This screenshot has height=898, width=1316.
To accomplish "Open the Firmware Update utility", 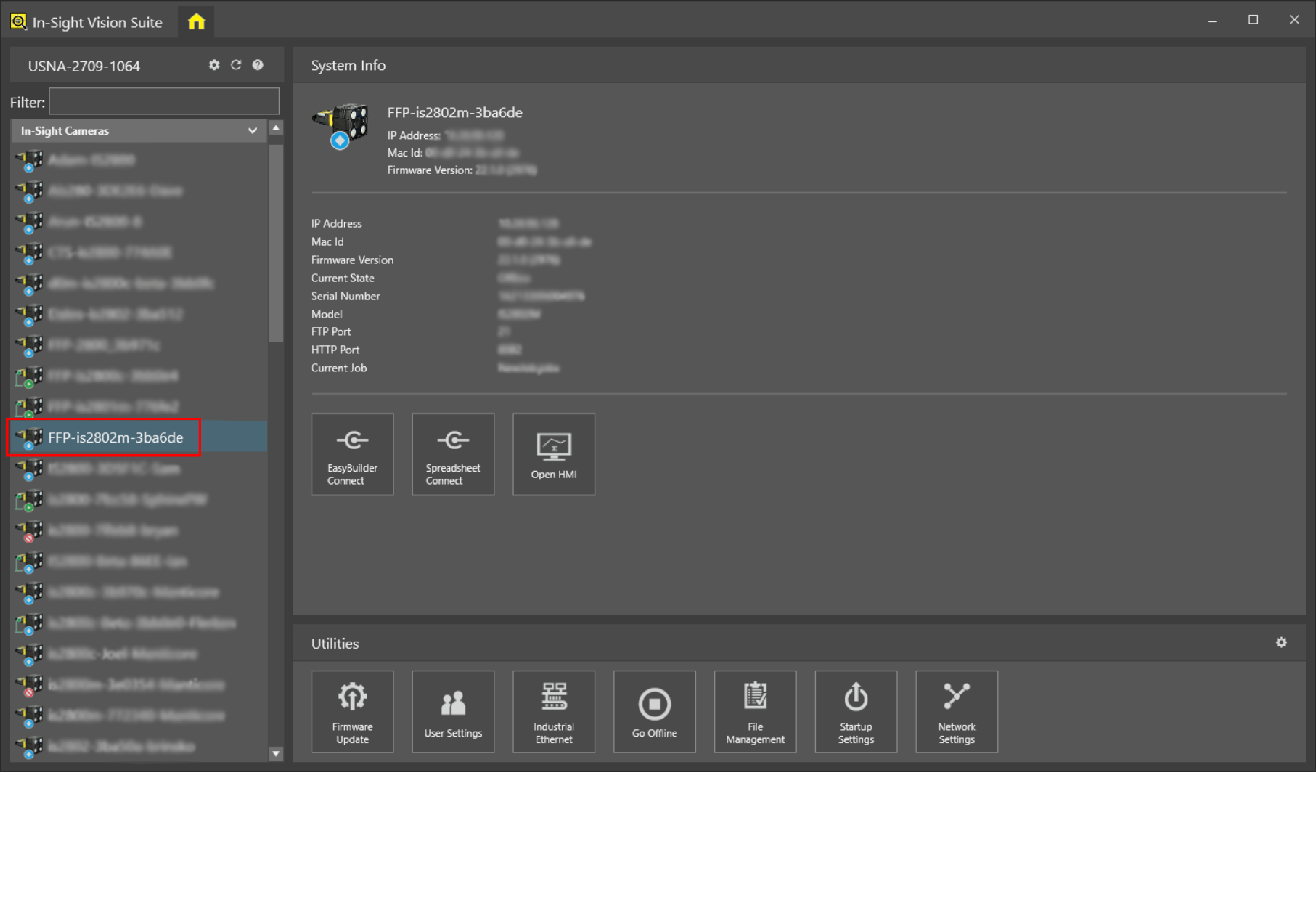I will click(352, 712).
